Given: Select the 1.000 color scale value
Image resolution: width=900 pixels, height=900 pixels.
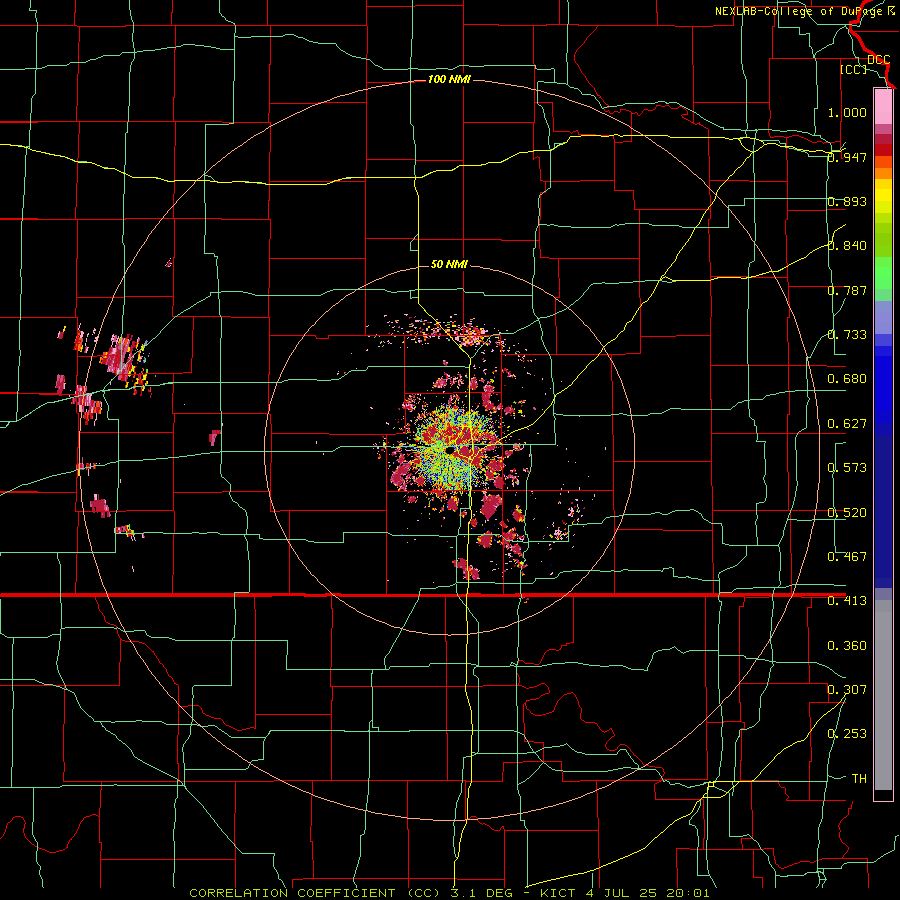Looking at the screenshot, I should pos(847,112).
